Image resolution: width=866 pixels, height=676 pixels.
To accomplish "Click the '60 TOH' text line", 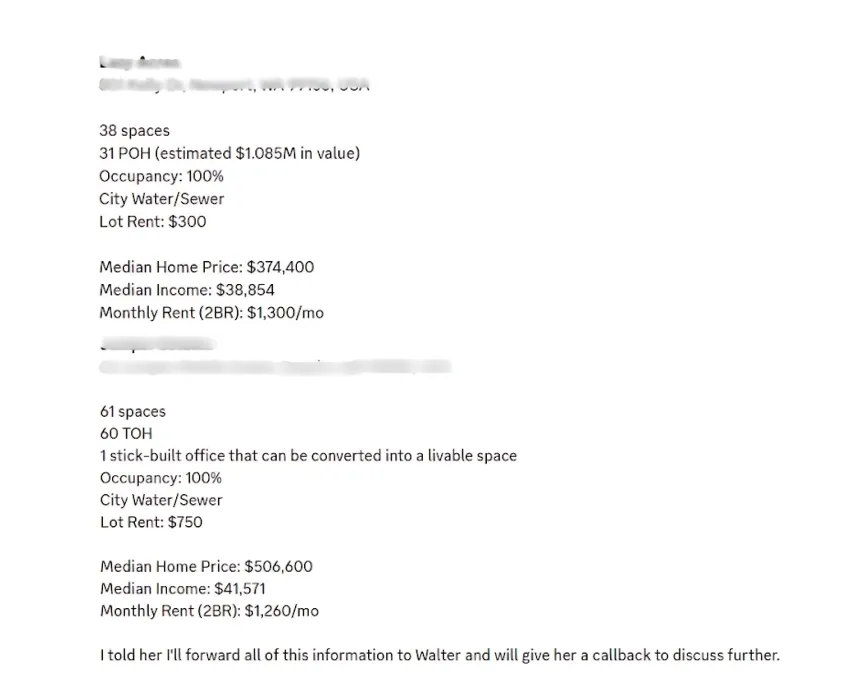I will tap(126, 434).
